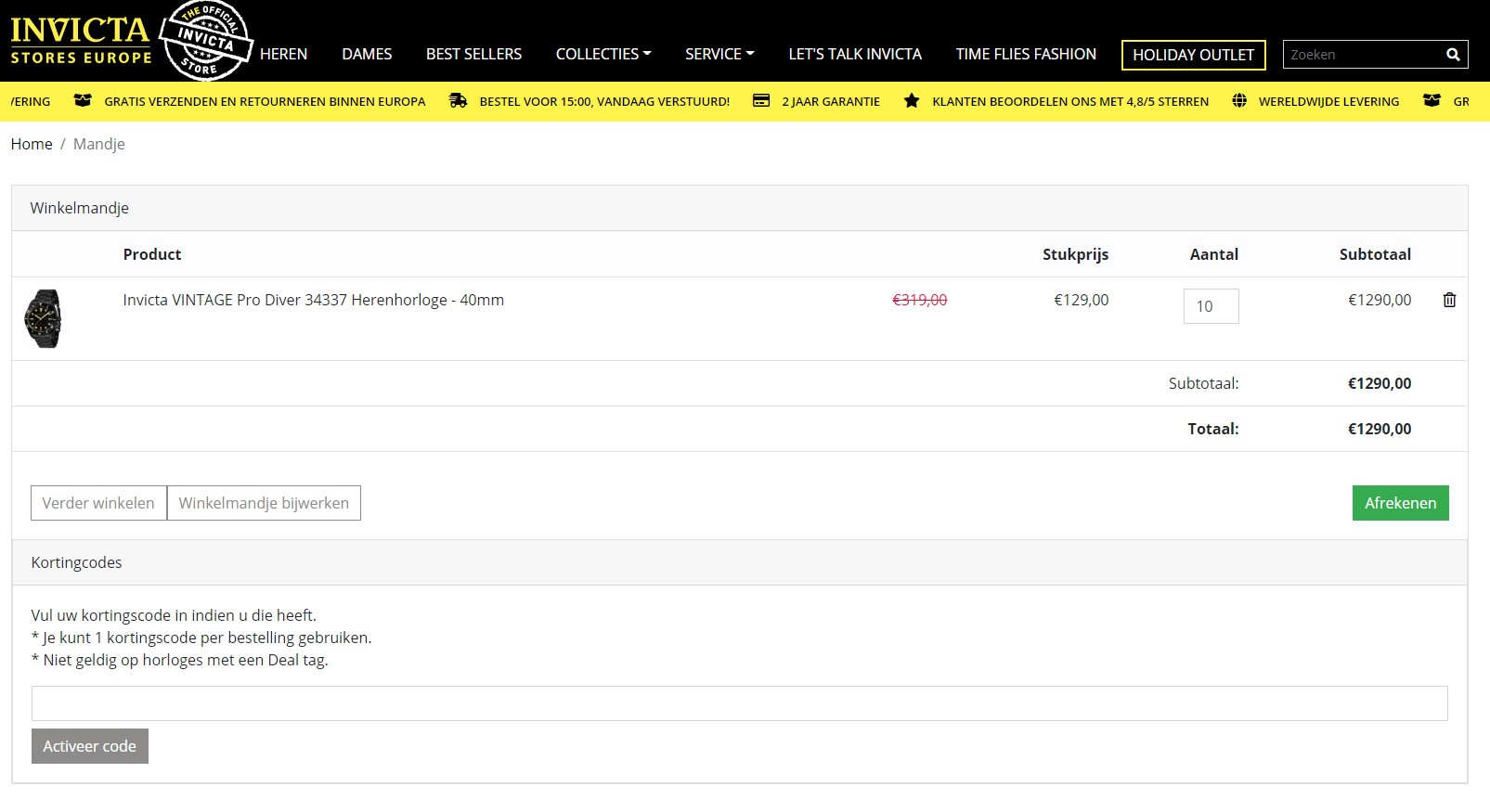Click the unit price €129,00
1490x812 pixels.
(x=1081, y=300)
